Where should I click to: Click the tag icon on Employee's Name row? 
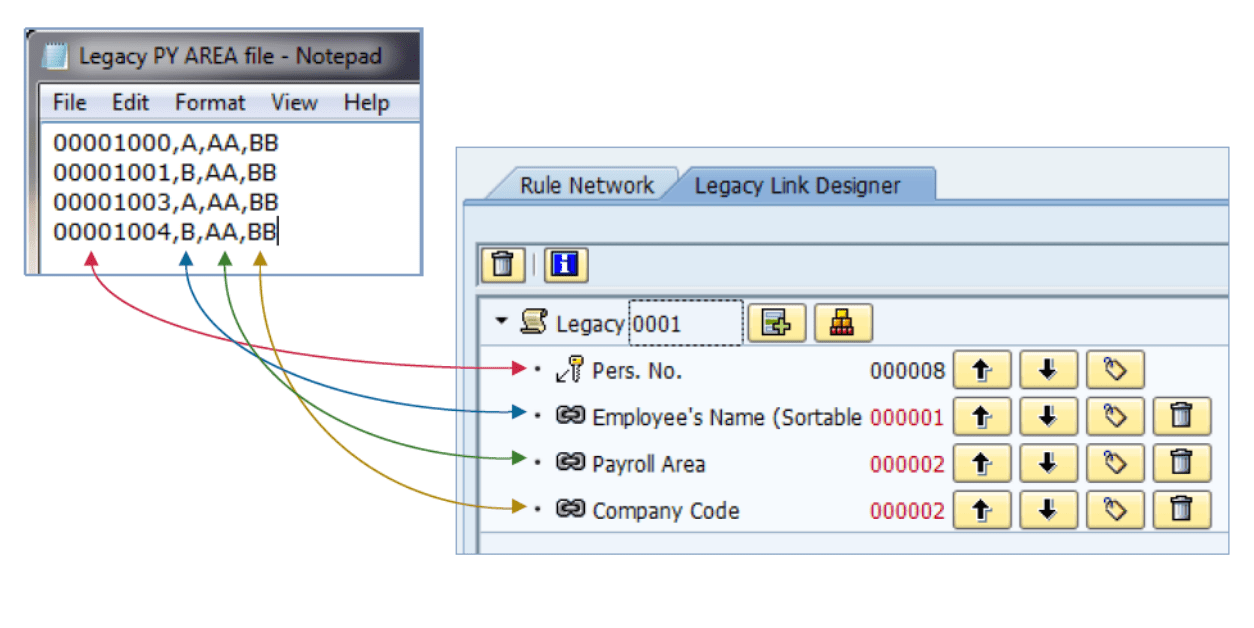[1115, 416]
